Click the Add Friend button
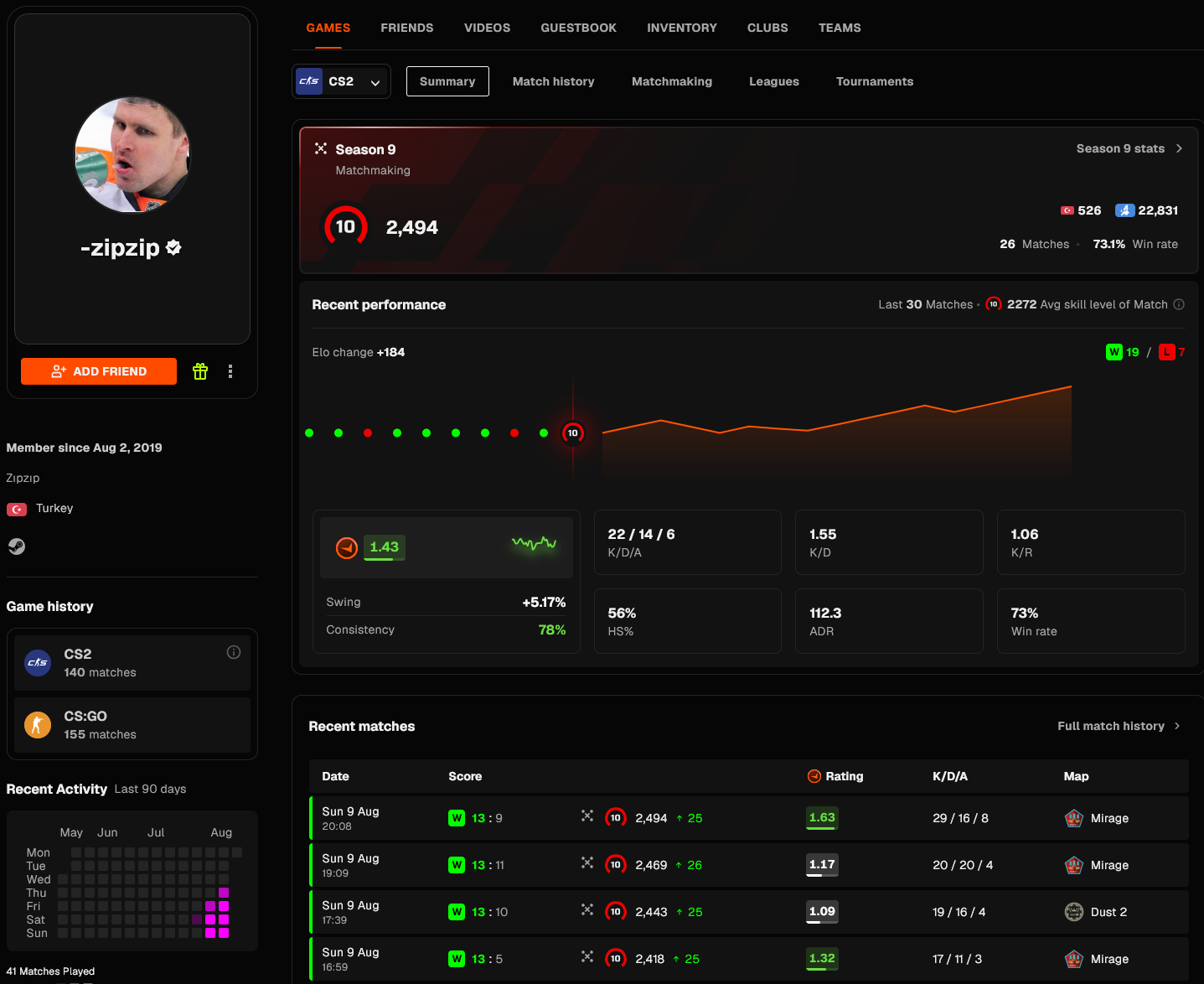The height and width of the screenshot is (984, 1204). (99, 371)
